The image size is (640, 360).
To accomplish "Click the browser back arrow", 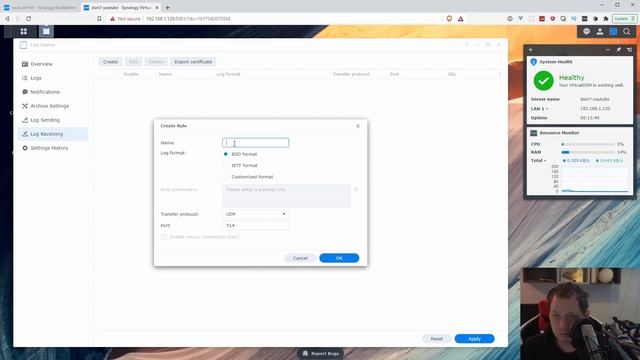I will [x=7, y=19].
